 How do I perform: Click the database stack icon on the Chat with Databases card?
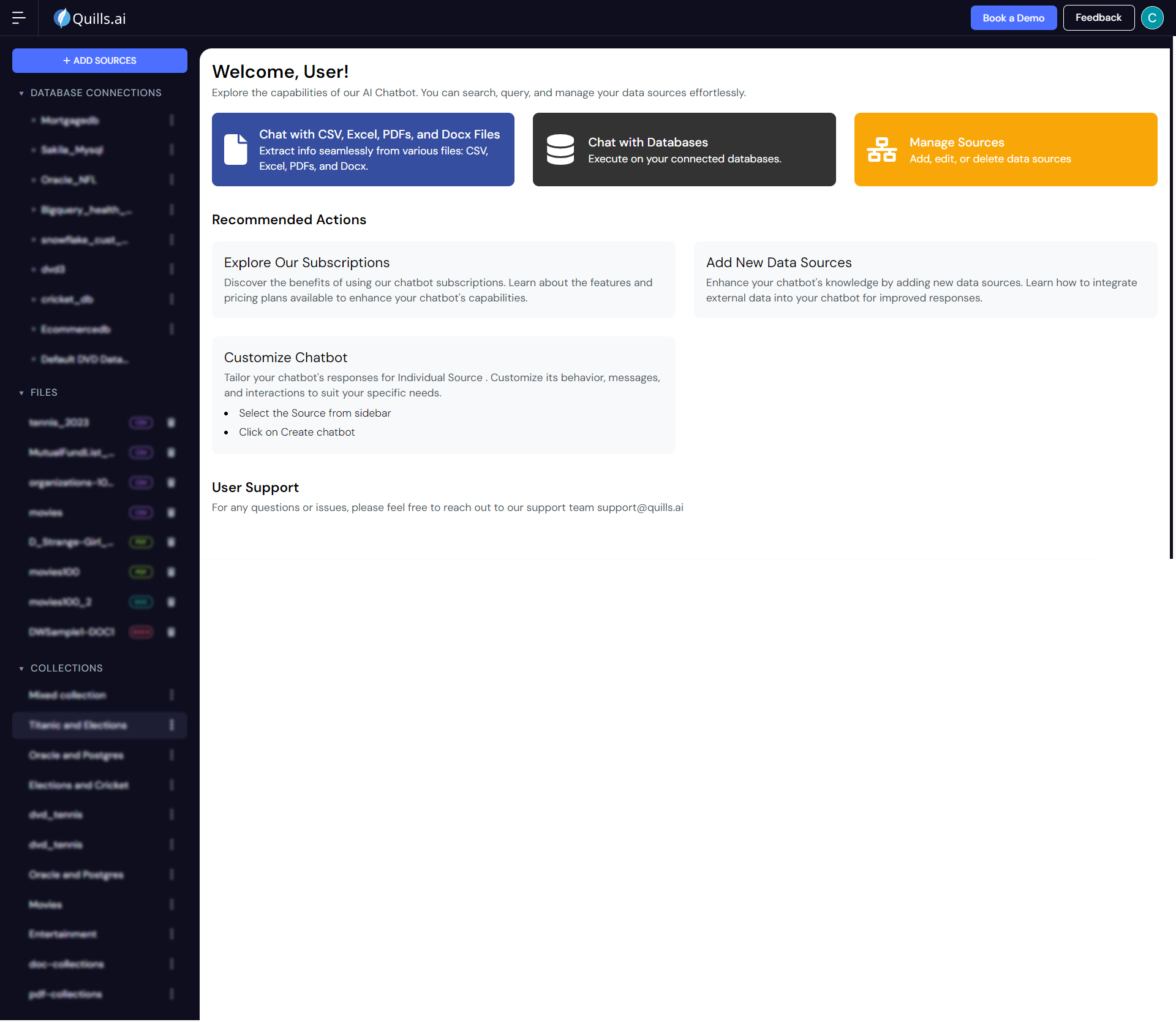coord(560,150)
